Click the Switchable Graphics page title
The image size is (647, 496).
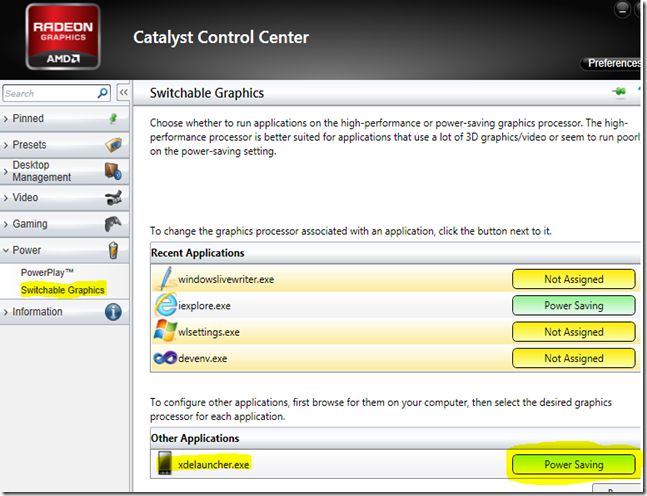point(207,93)
